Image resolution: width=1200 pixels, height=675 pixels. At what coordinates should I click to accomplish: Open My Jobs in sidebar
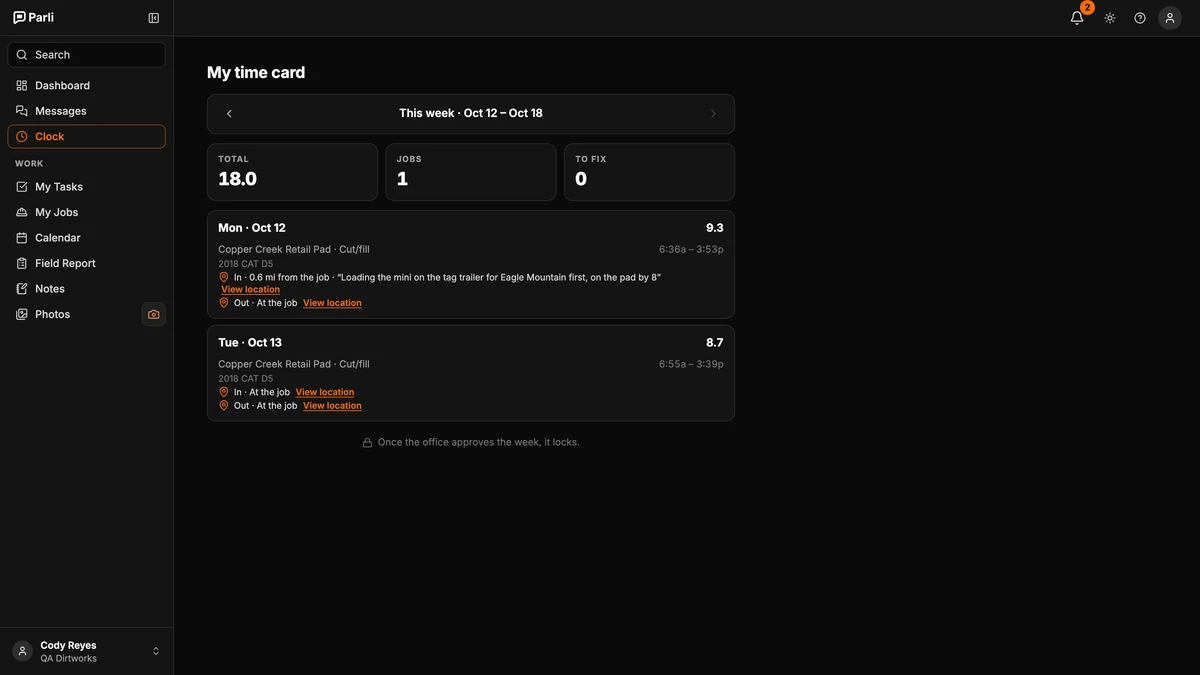click(86, 213)
